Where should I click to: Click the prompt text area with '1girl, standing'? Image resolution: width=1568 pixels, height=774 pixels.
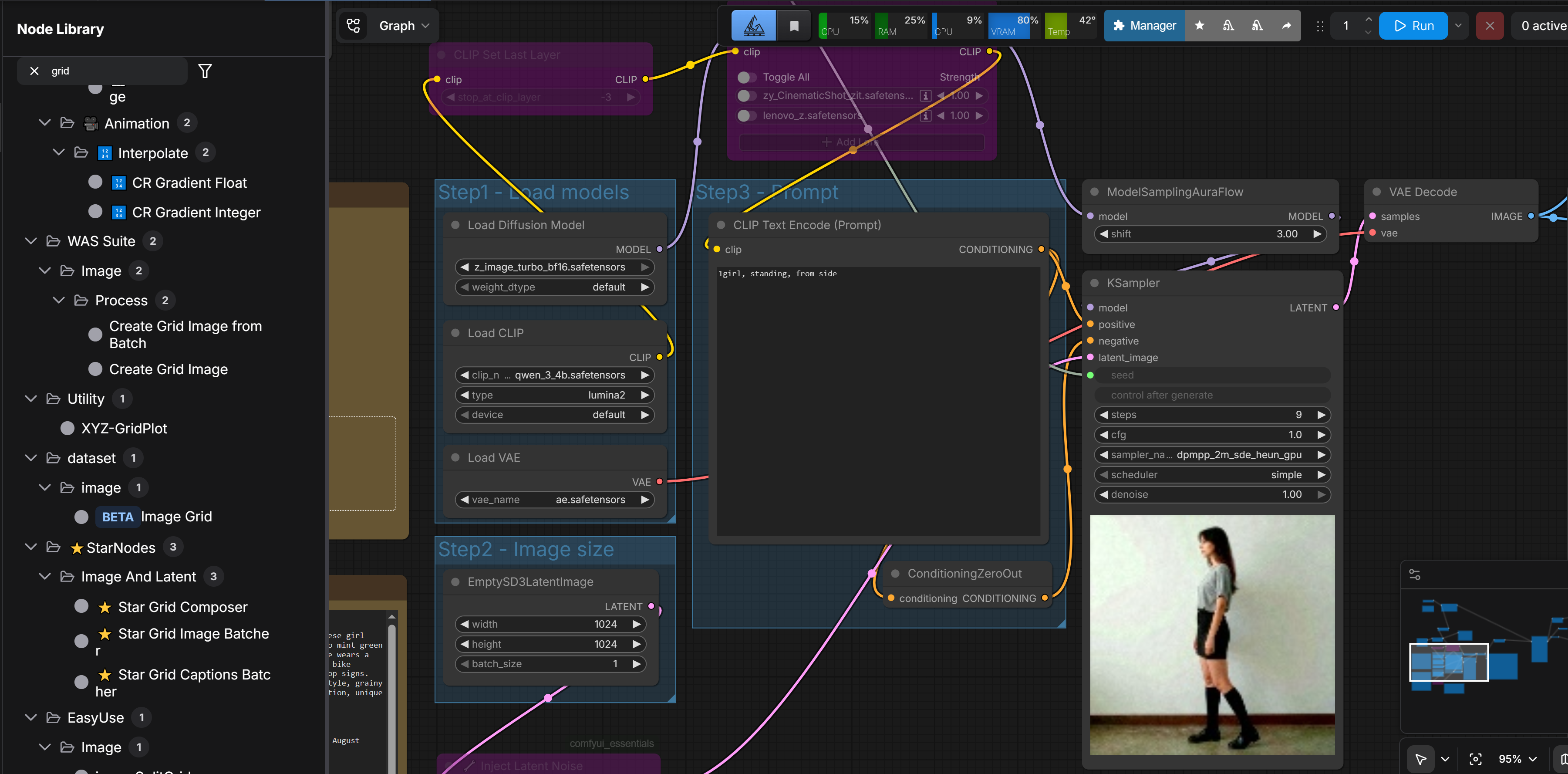click(878, 401)
